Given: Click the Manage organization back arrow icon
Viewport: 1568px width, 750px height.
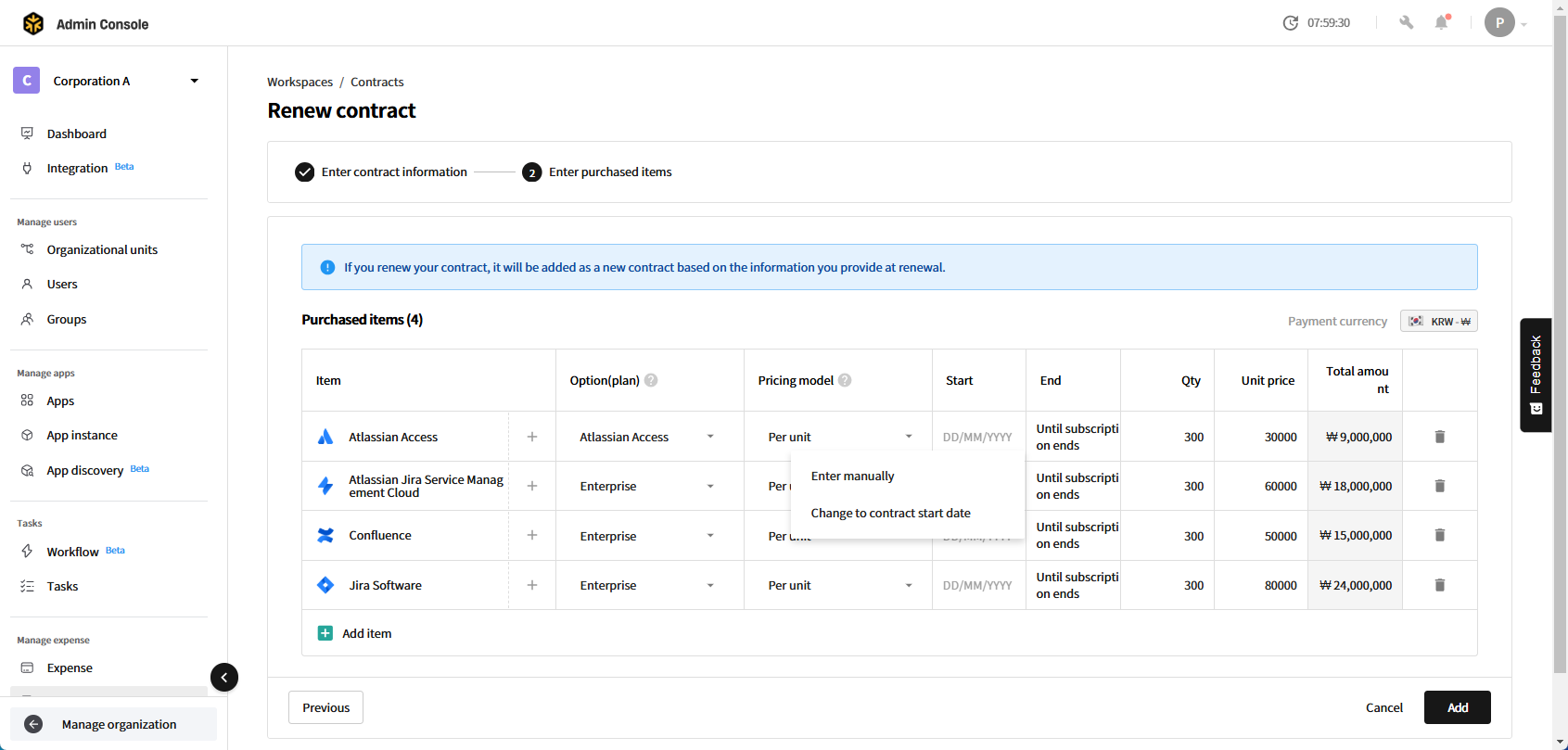Looking at the screenshot, I should coord(33,724).
